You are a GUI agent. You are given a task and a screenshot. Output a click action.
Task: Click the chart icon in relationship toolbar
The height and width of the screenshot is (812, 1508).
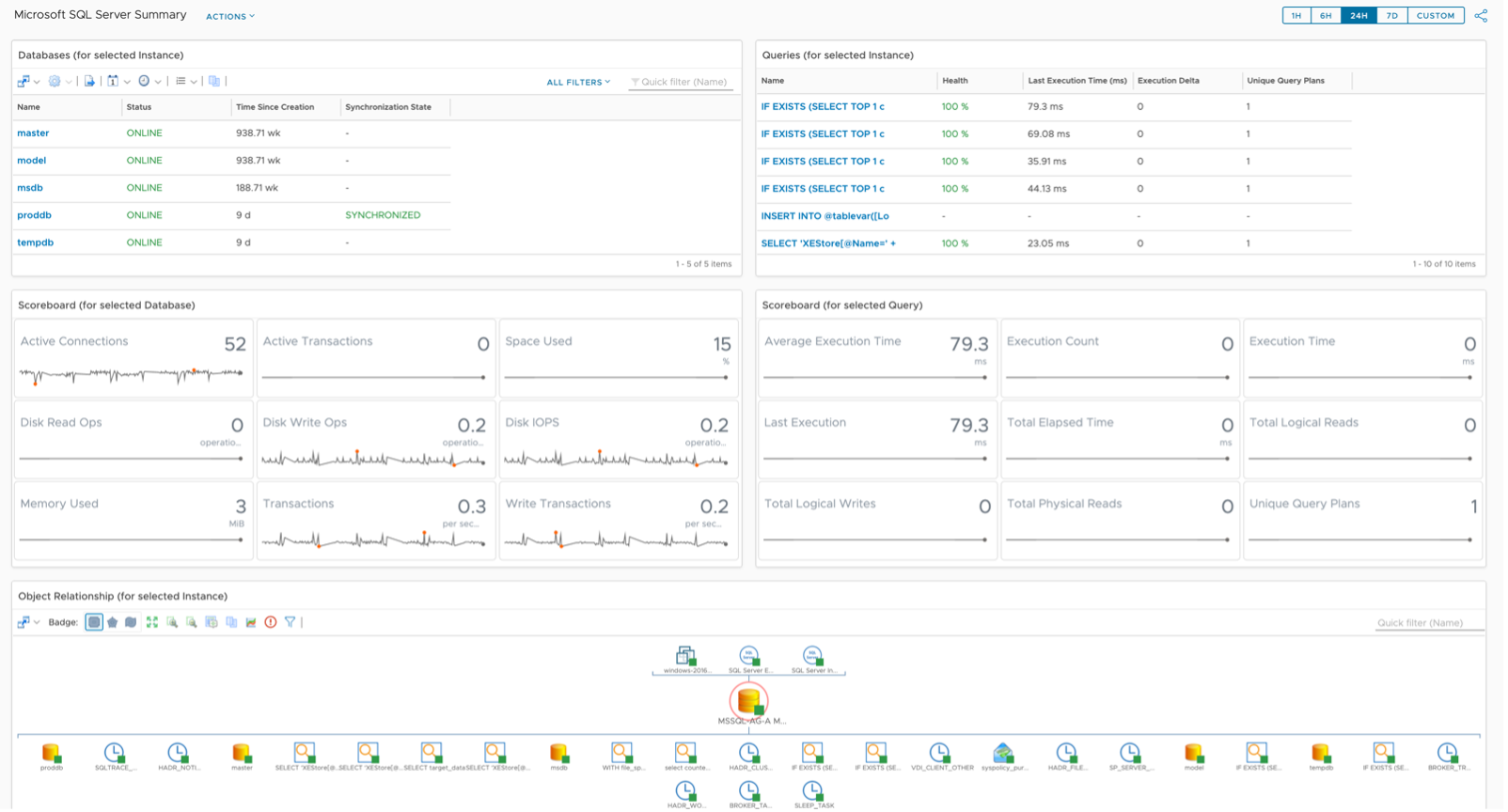[251, 623]
